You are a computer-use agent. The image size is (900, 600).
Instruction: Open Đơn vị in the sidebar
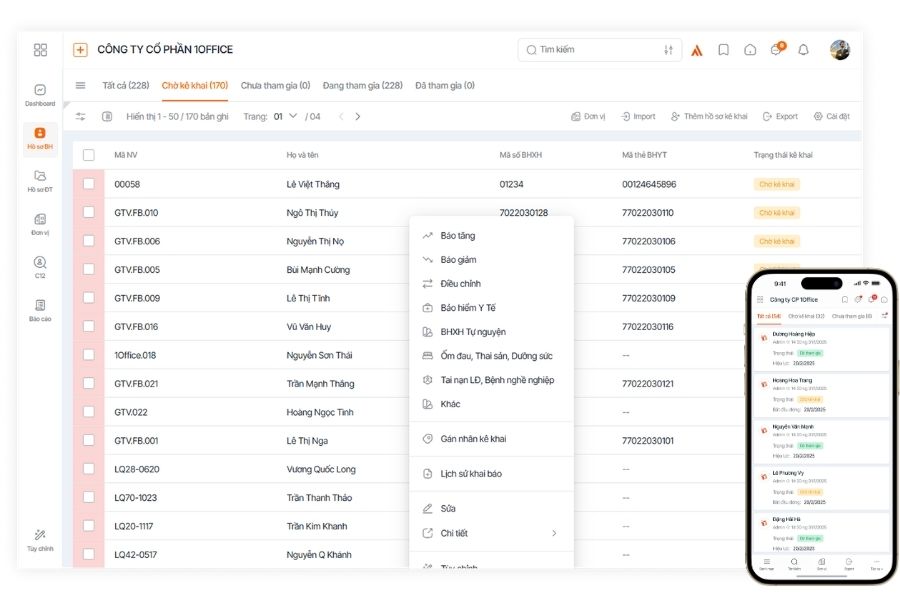coord(40,224)
